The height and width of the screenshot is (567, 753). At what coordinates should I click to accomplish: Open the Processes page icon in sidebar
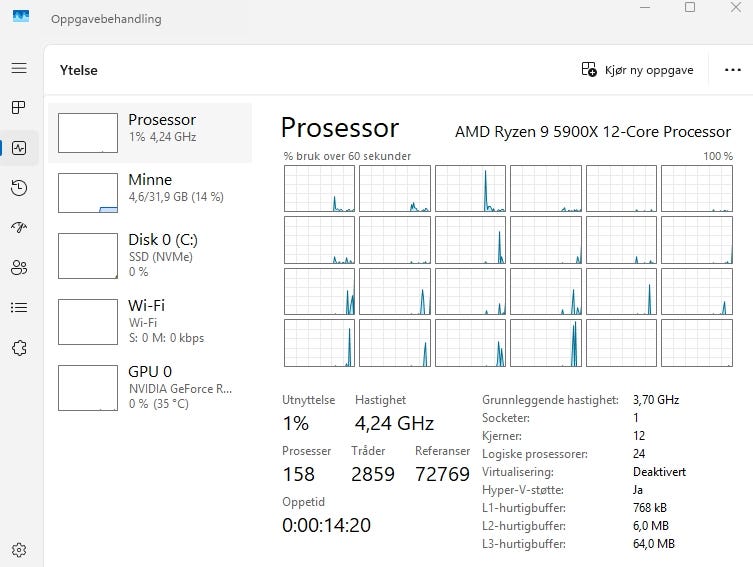19,108
